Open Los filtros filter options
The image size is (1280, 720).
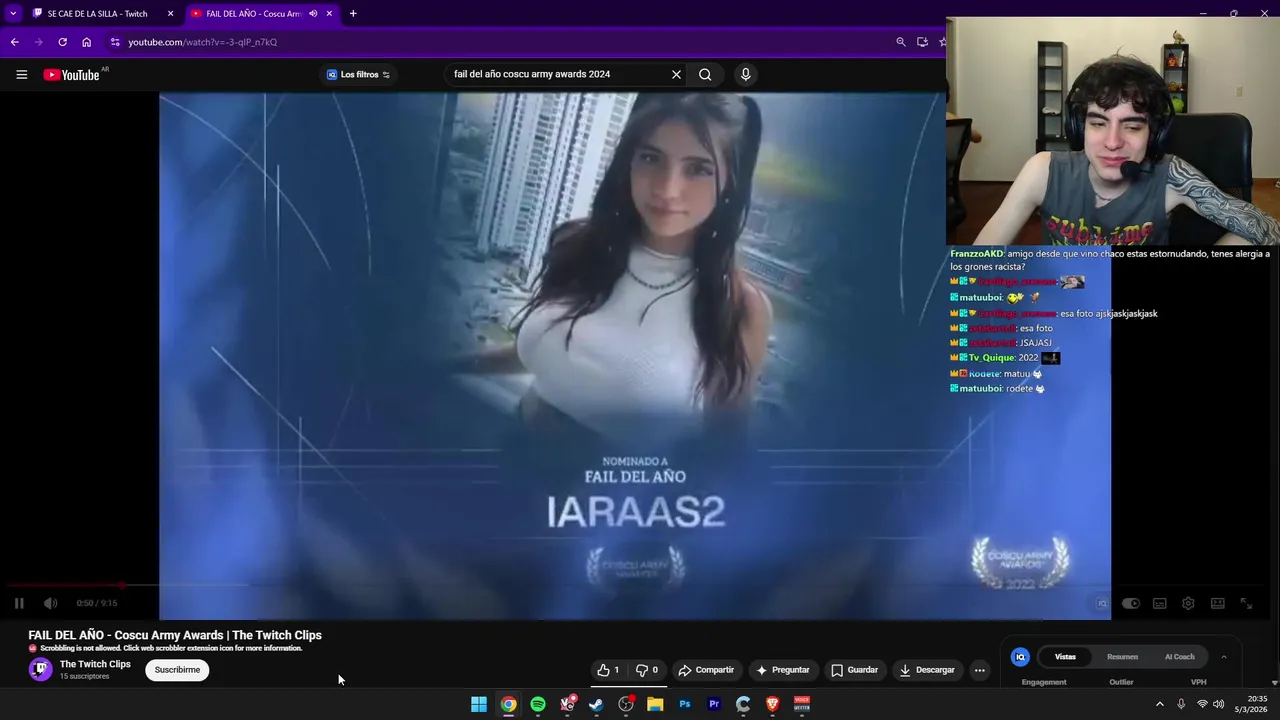358,75
